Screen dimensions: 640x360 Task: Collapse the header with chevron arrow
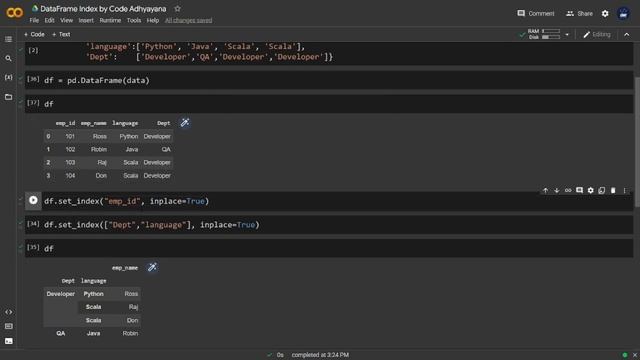point(627,35)
